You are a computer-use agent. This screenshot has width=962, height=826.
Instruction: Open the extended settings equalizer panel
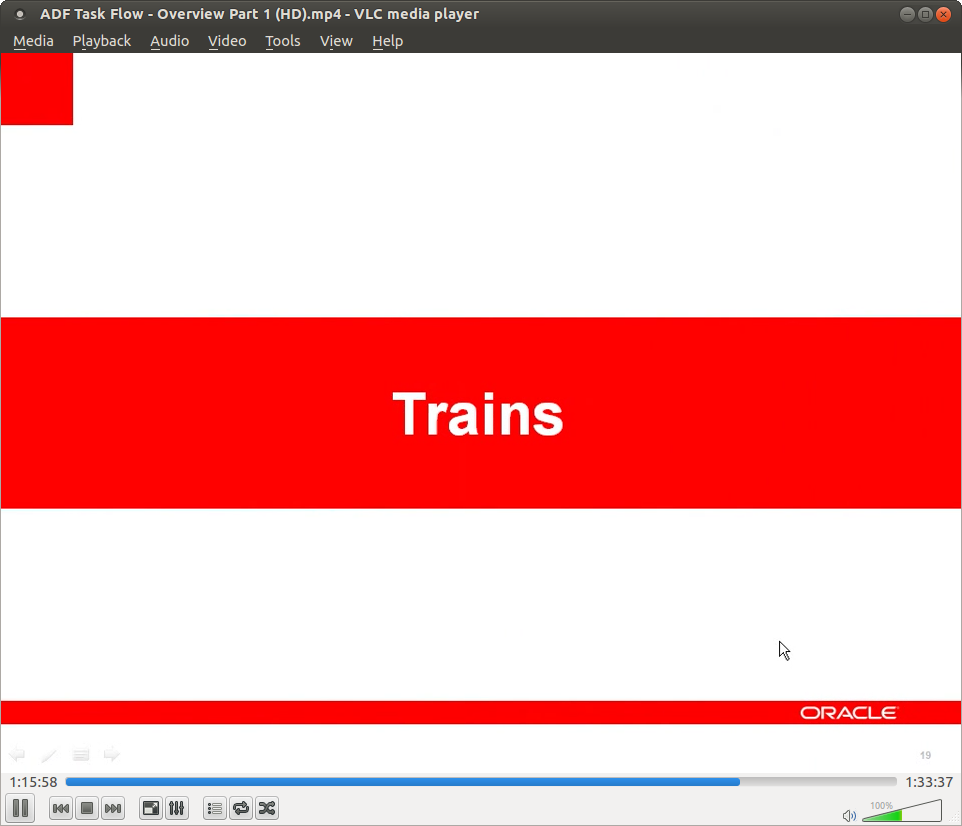click(x=176, y=808)
